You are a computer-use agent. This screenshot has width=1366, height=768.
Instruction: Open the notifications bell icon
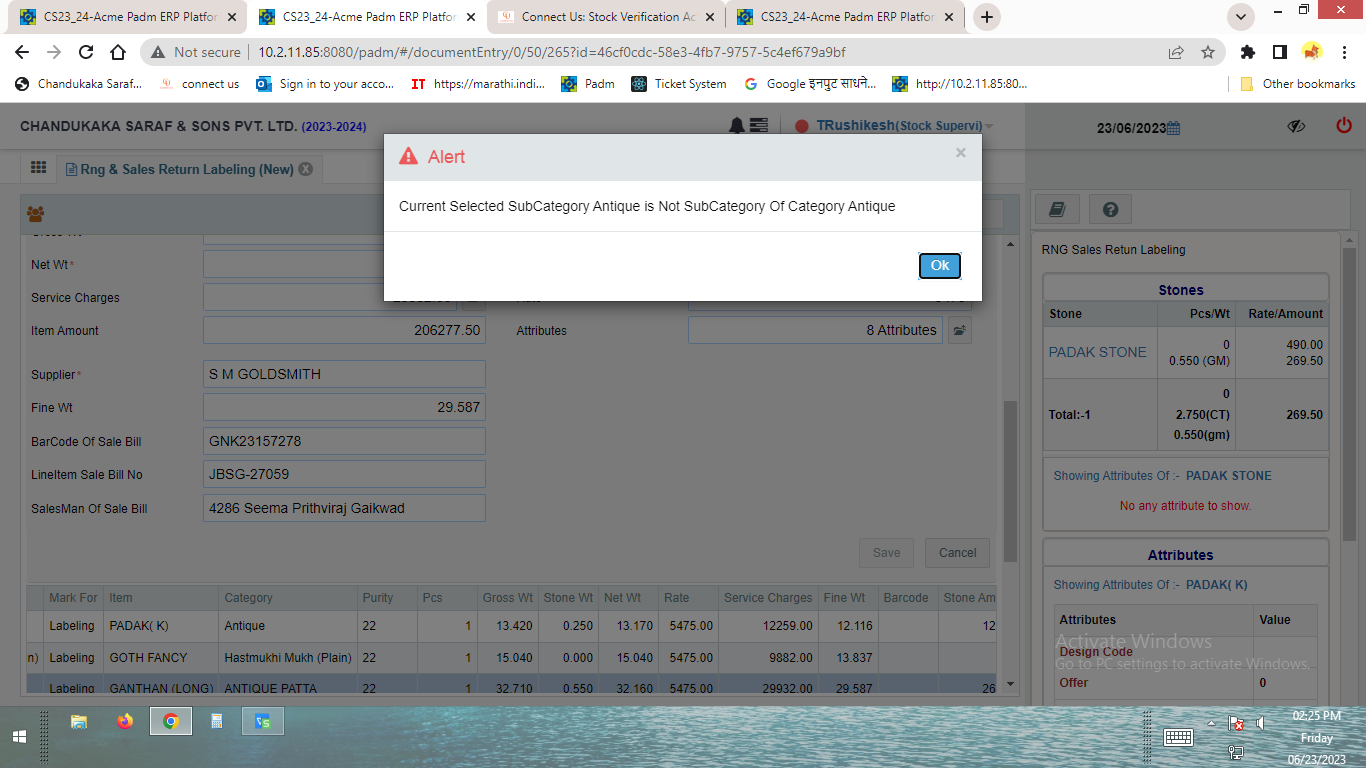click(x=737, y=126)
